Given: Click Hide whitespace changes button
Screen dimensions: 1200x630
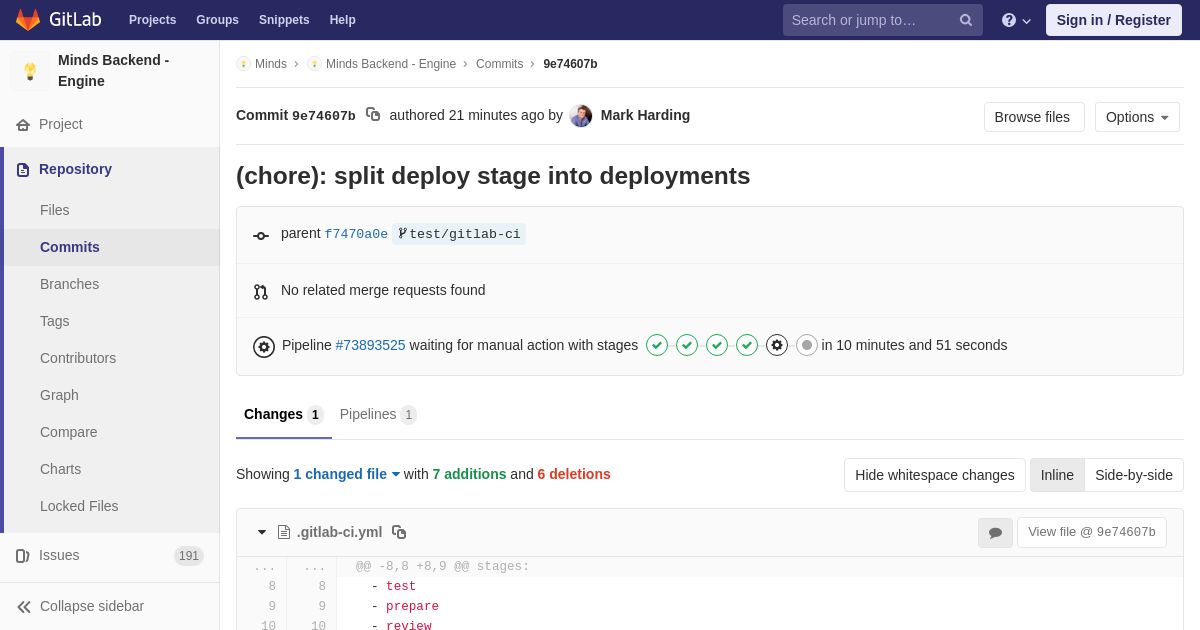Looking at the screenshot, I should [x=935, y=475].
